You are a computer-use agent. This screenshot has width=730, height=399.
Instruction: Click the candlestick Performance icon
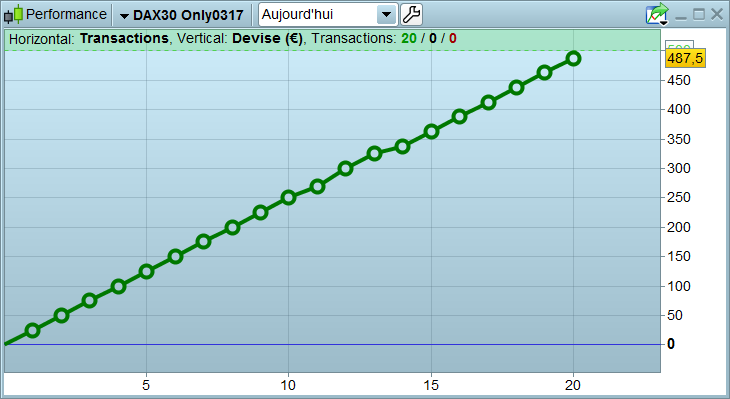[13, 14]
